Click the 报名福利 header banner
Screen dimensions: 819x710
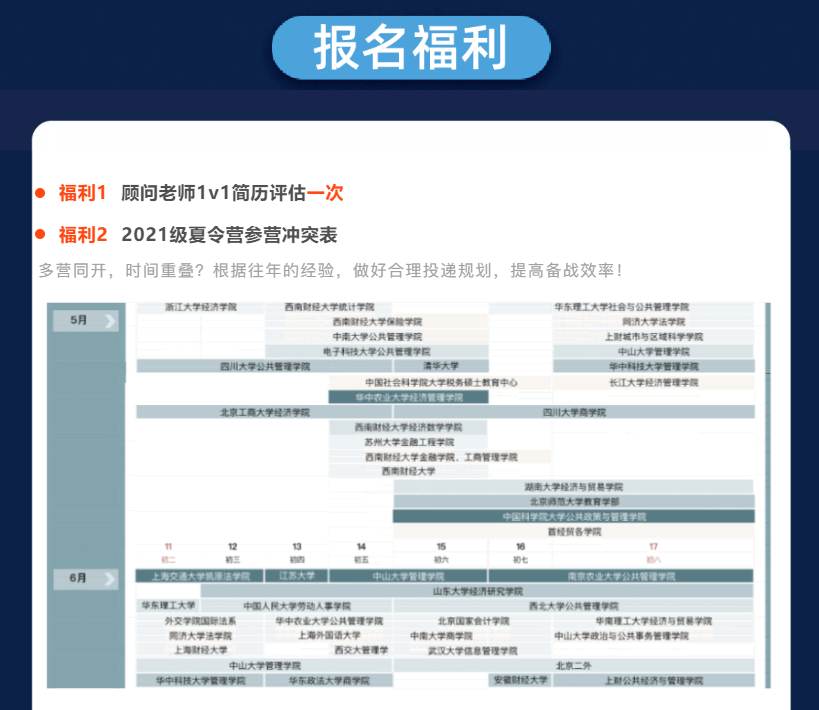click(410, 48)
